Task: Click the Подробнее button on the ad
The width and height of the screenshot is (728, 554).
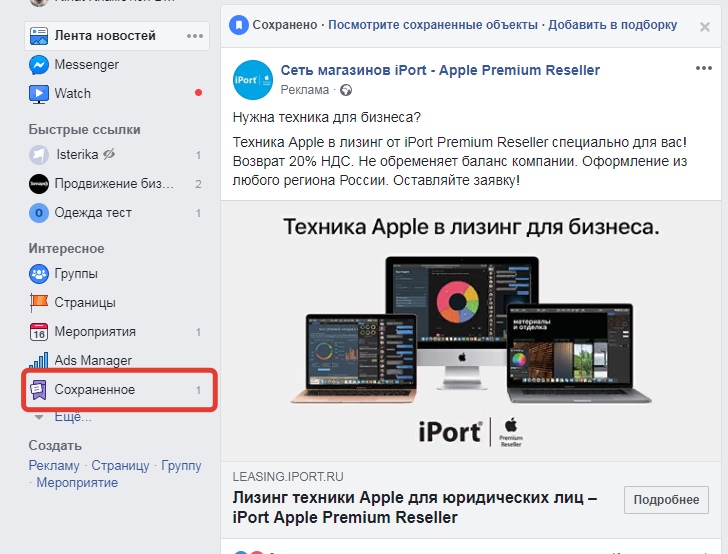Action: point(666,500)
